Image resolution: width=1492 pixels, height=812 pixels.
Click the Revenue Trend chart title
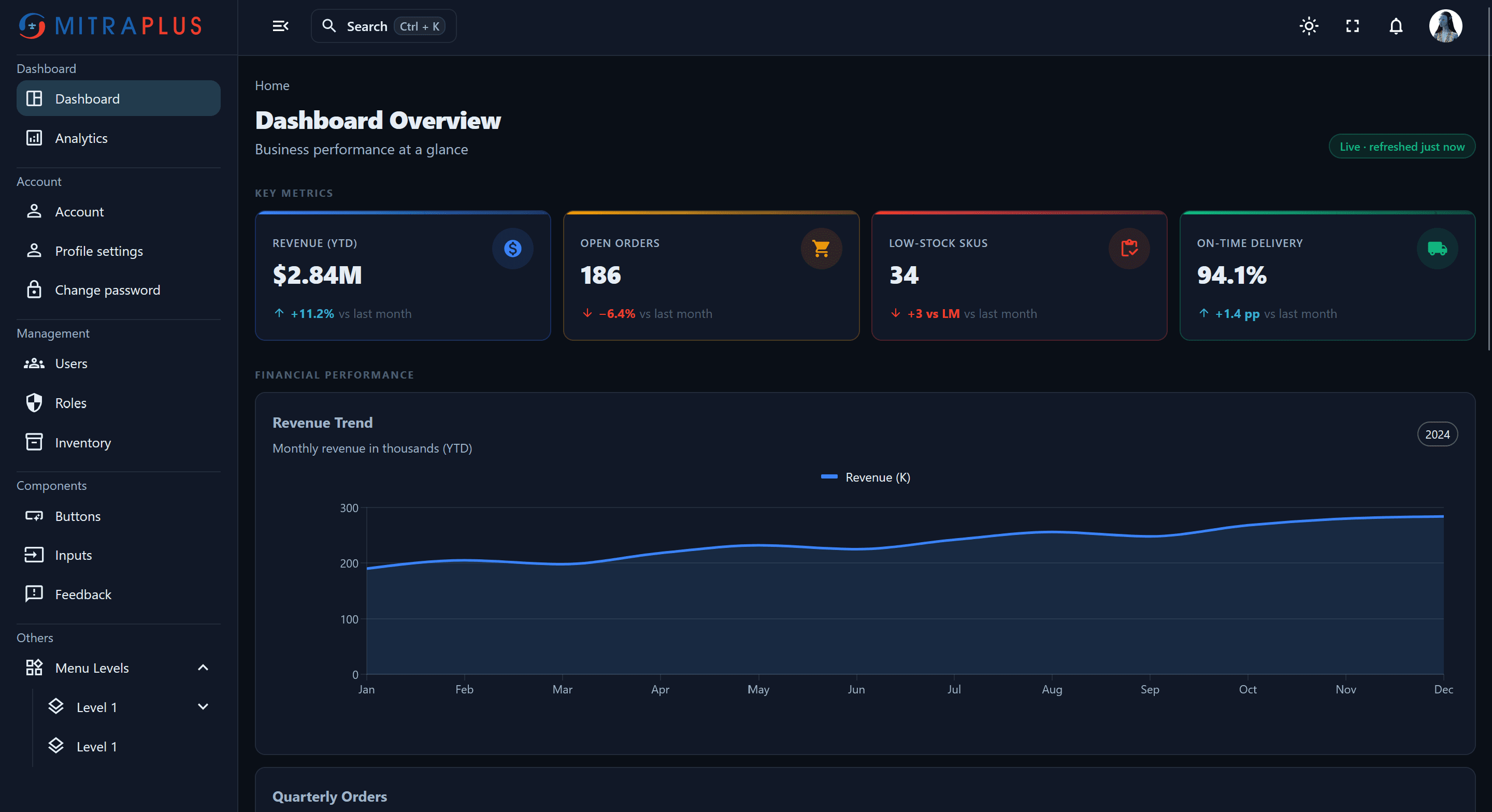click(322, 423)
